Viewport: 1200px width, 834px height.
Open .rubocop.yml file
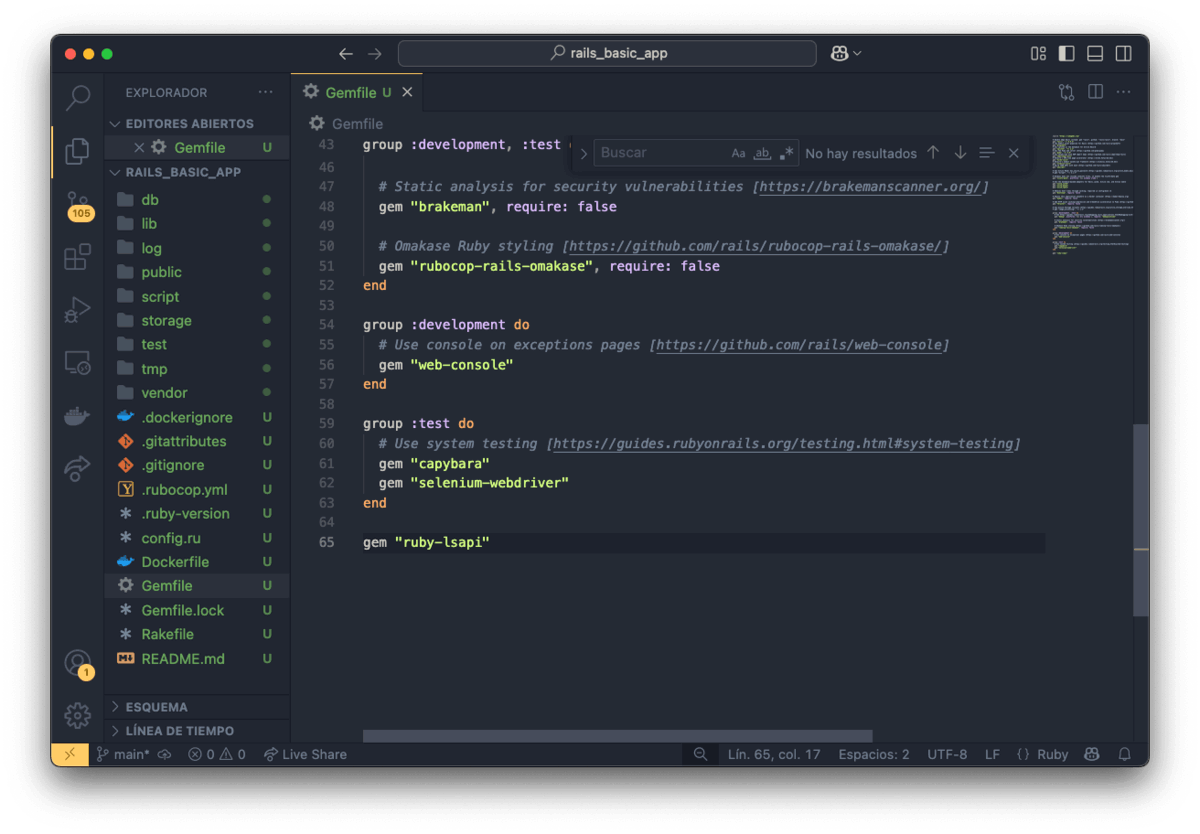(197, 490)
